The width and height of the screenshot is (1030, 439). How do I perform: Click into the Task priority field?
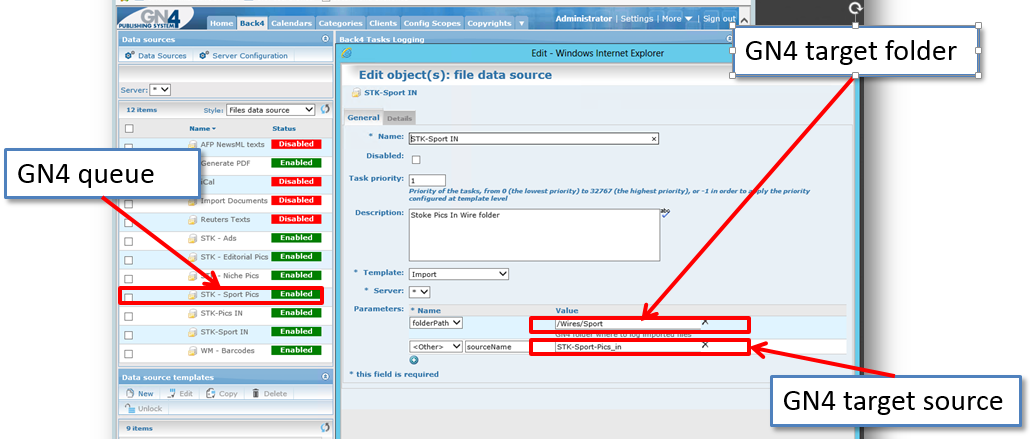427,180
